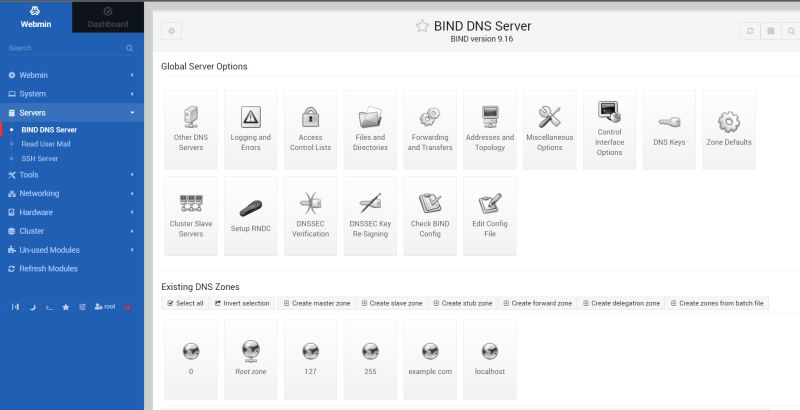Open Read User Mail in sidebar

[46, 144]
